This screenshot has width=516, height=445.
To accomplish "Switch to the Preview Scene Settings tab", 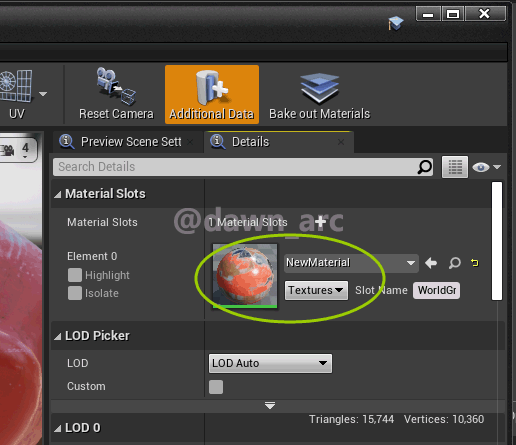I will [x=128, y=142].
